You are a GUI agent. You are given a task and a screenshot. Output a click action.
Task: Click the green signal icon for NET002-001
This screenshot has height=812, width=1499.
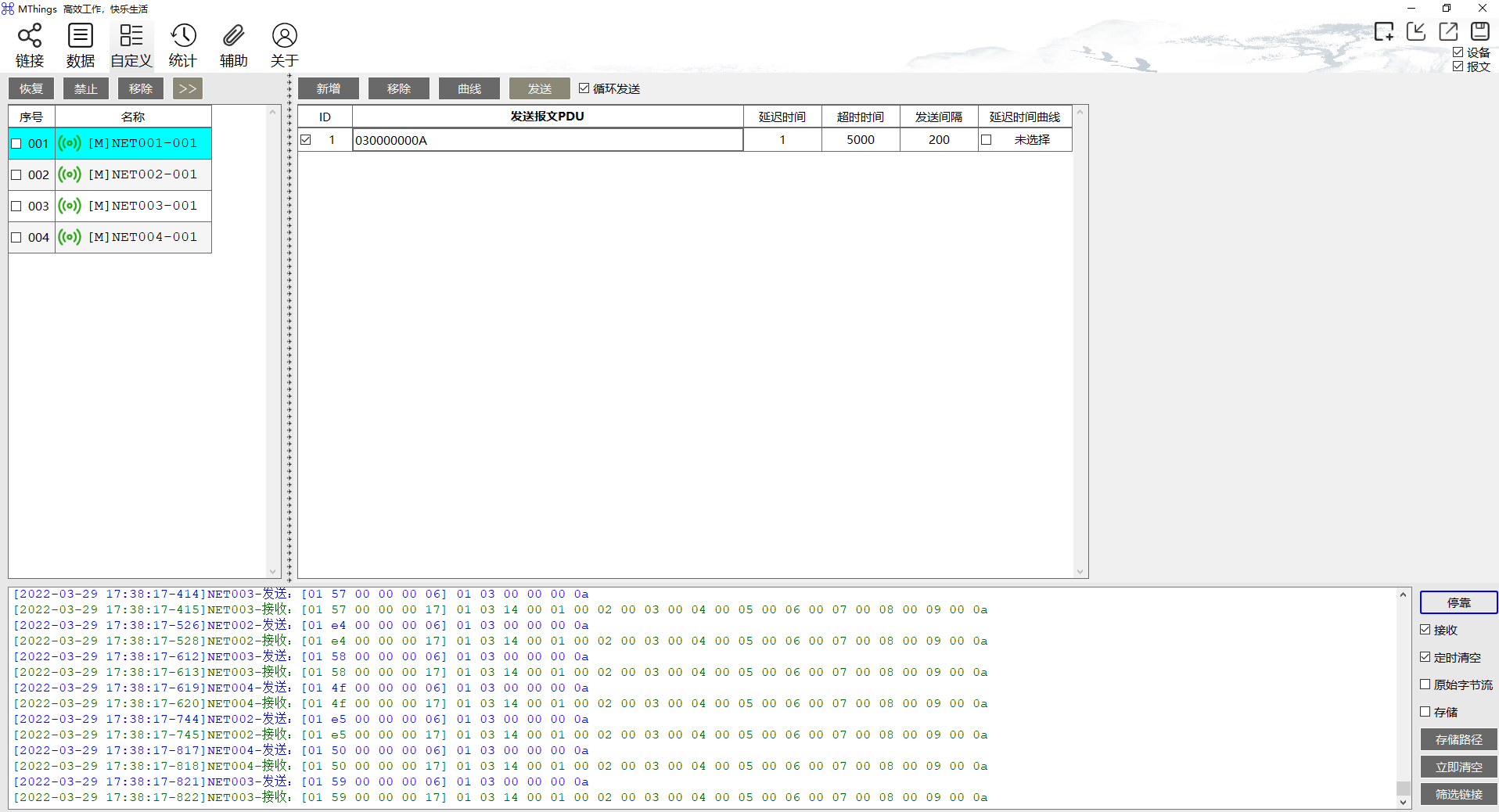point(70,174)
